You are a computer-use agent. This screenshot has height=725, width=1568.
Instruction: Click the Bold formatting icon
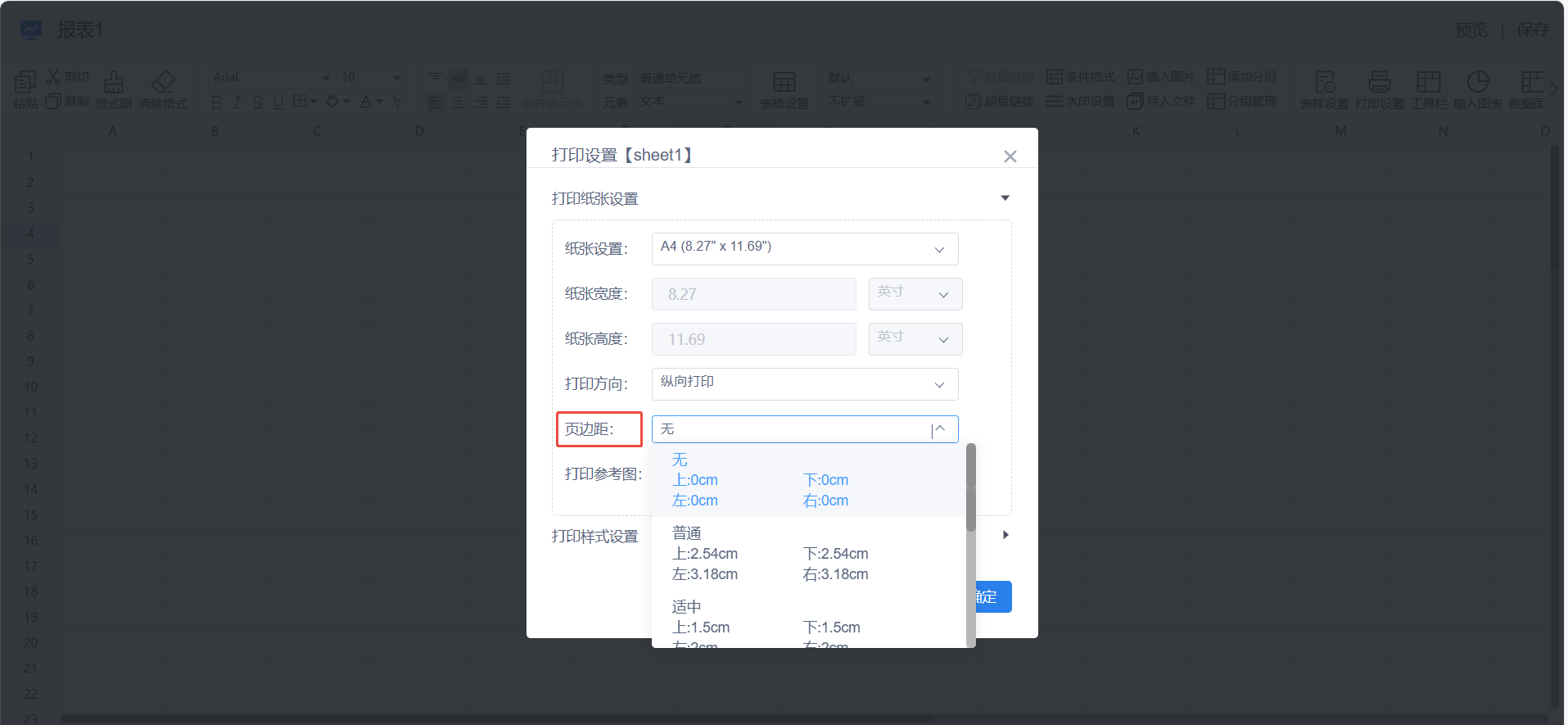(216, 102)
